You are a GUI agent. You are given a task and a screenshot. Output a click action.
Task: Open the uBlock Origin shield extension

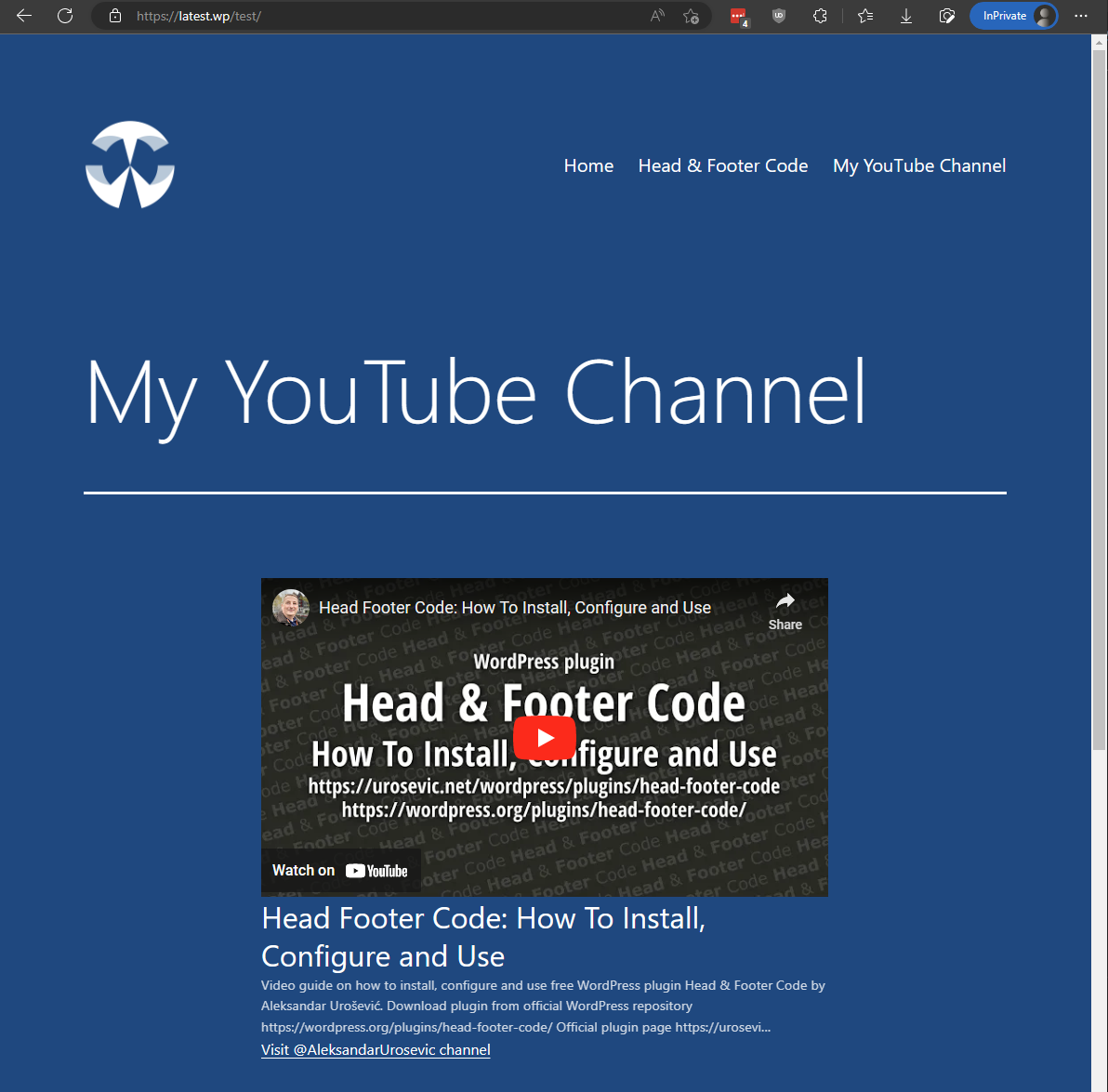[x=779, y=16]
